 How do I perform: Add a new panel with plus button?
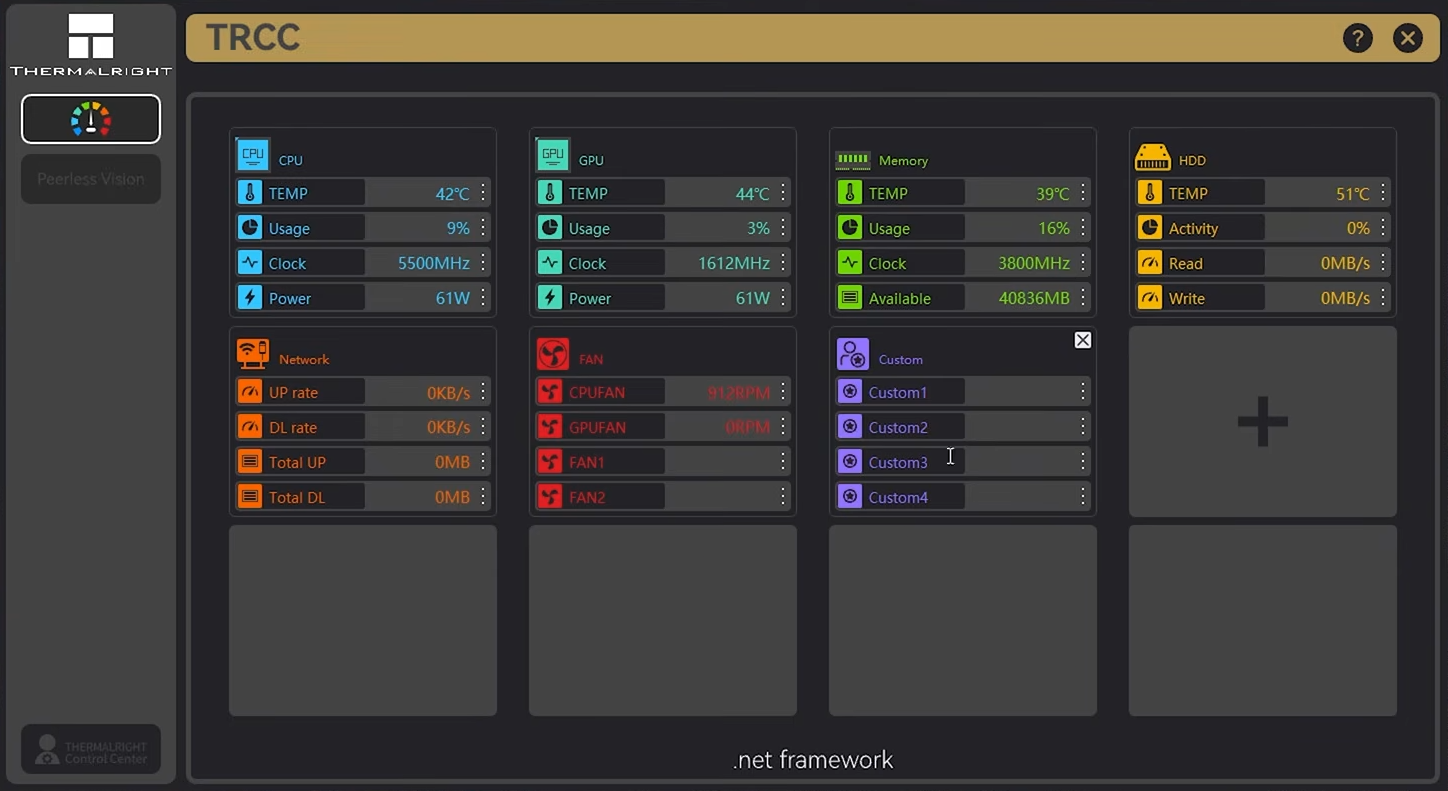coord(1262,421)
